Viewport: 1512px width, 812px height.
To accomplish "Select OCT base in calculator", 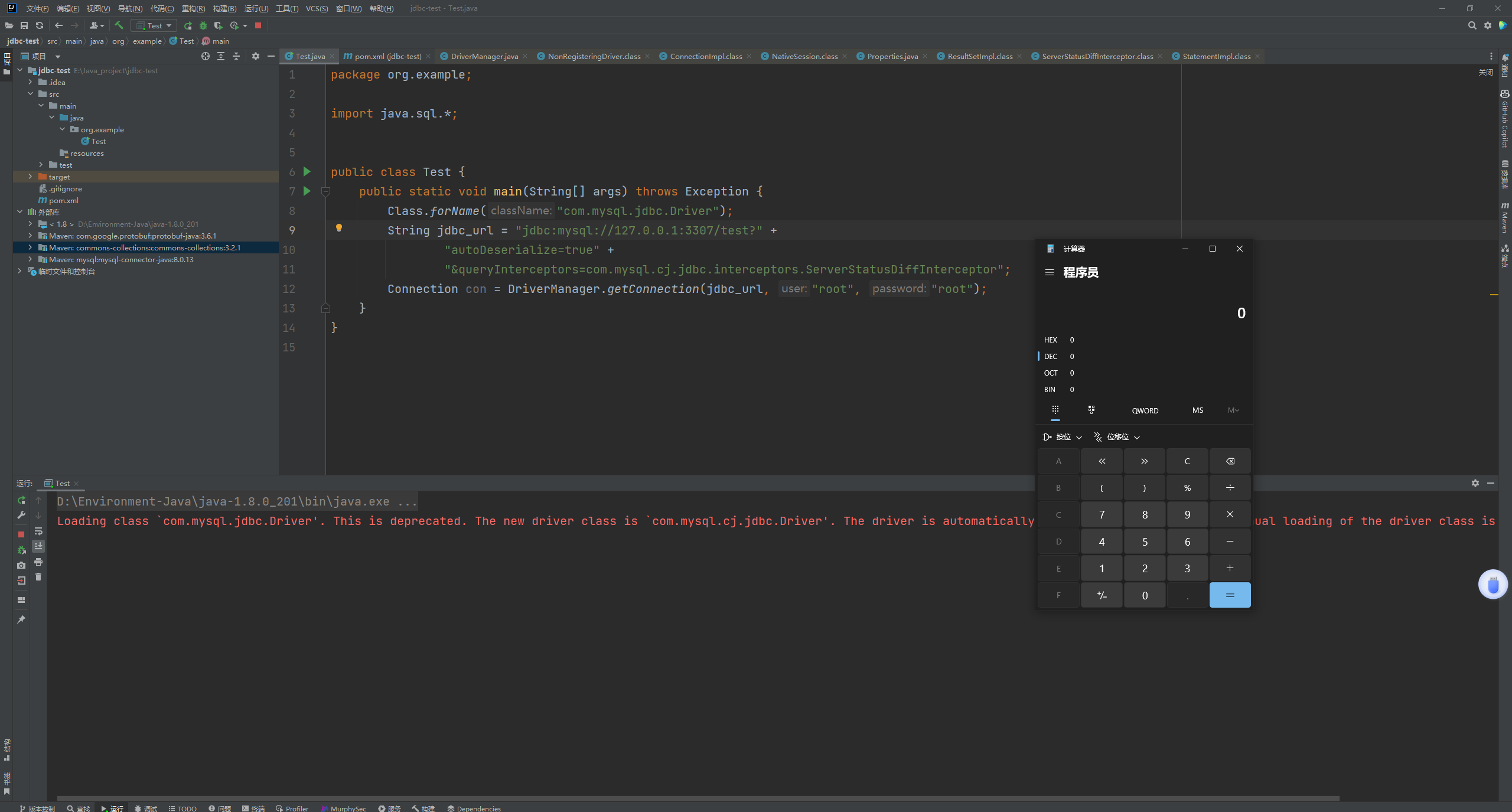I will (x=1145, y=373).
